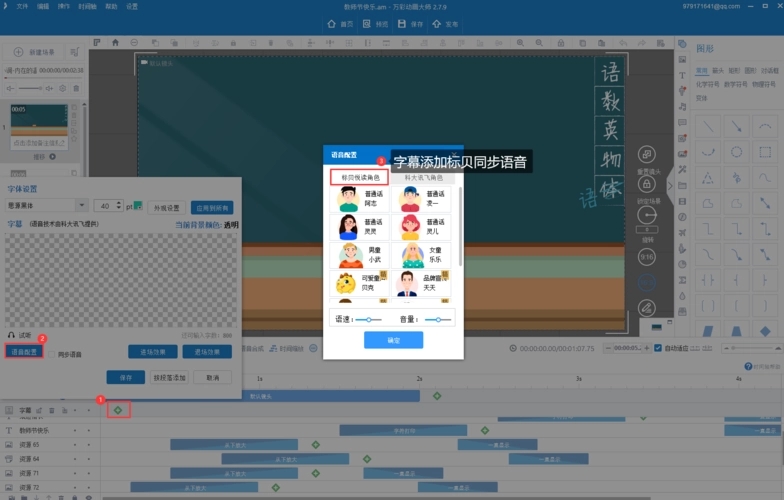Click the font size stepper arrows
The image size is (784, 500).
pyautogui.click(x=118, y=206)
